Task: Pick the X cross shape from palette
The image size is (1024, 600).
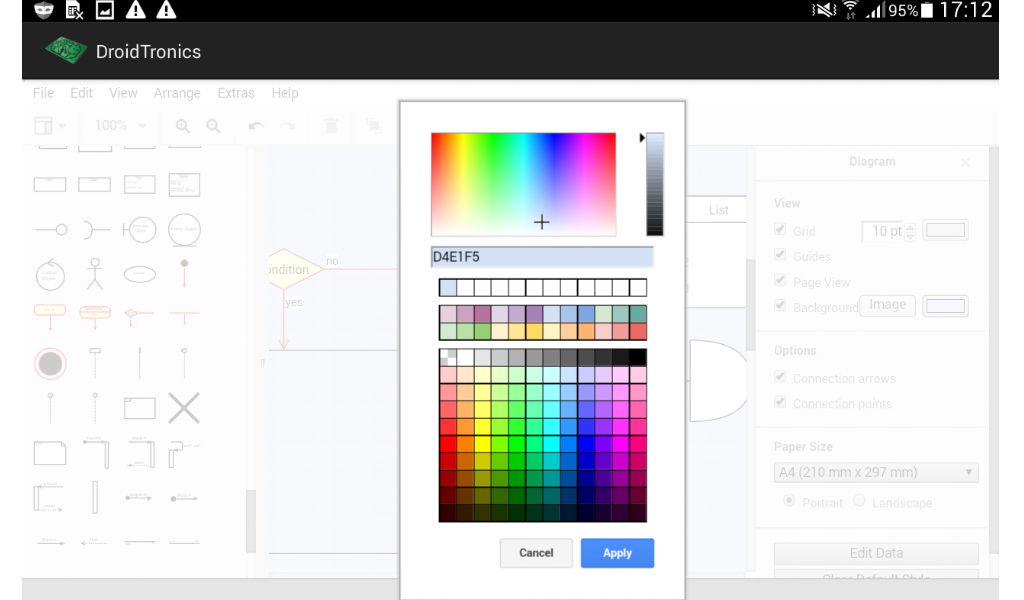Action: (x=184, y=407)
